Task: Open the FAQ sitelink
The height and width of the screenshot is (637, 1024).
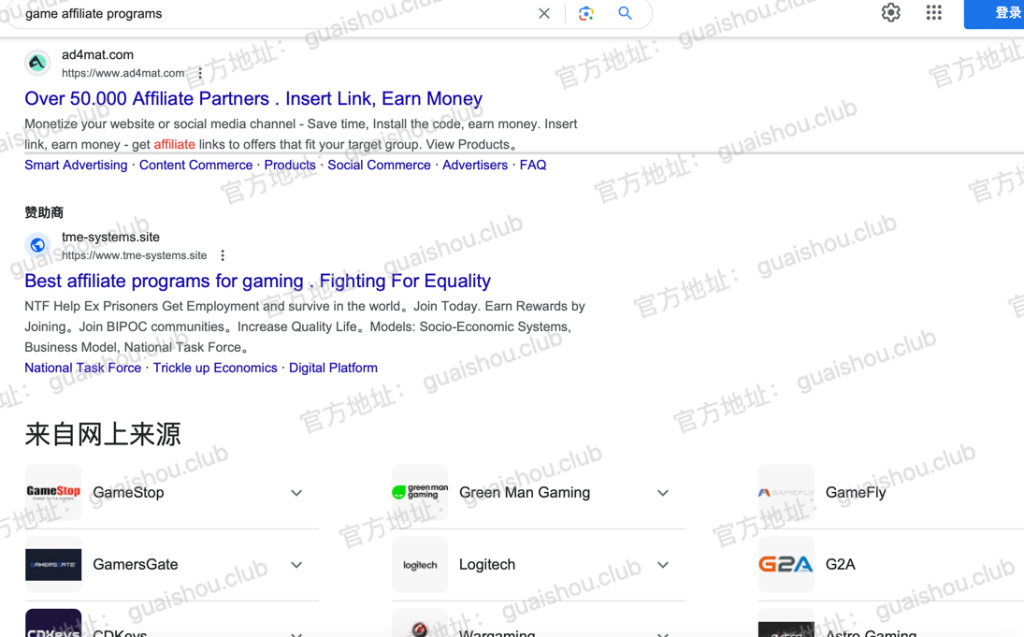Action: (533, 165)
